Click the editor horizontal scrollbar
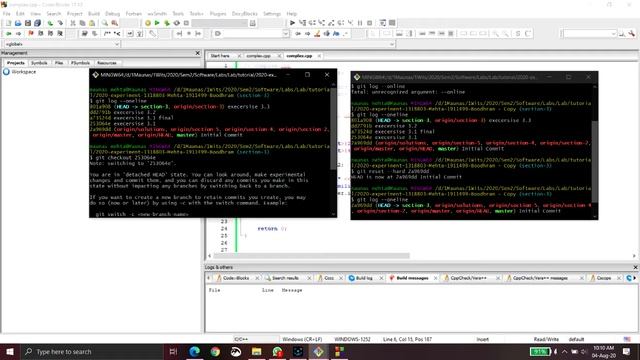The width and height of the screenshot is (640, 360). [311, 256]
